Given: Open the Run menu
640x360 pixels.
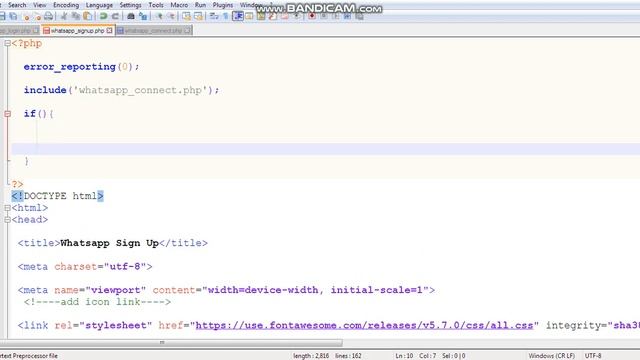Looking at the screenshot, I should [x=200, y=5].
